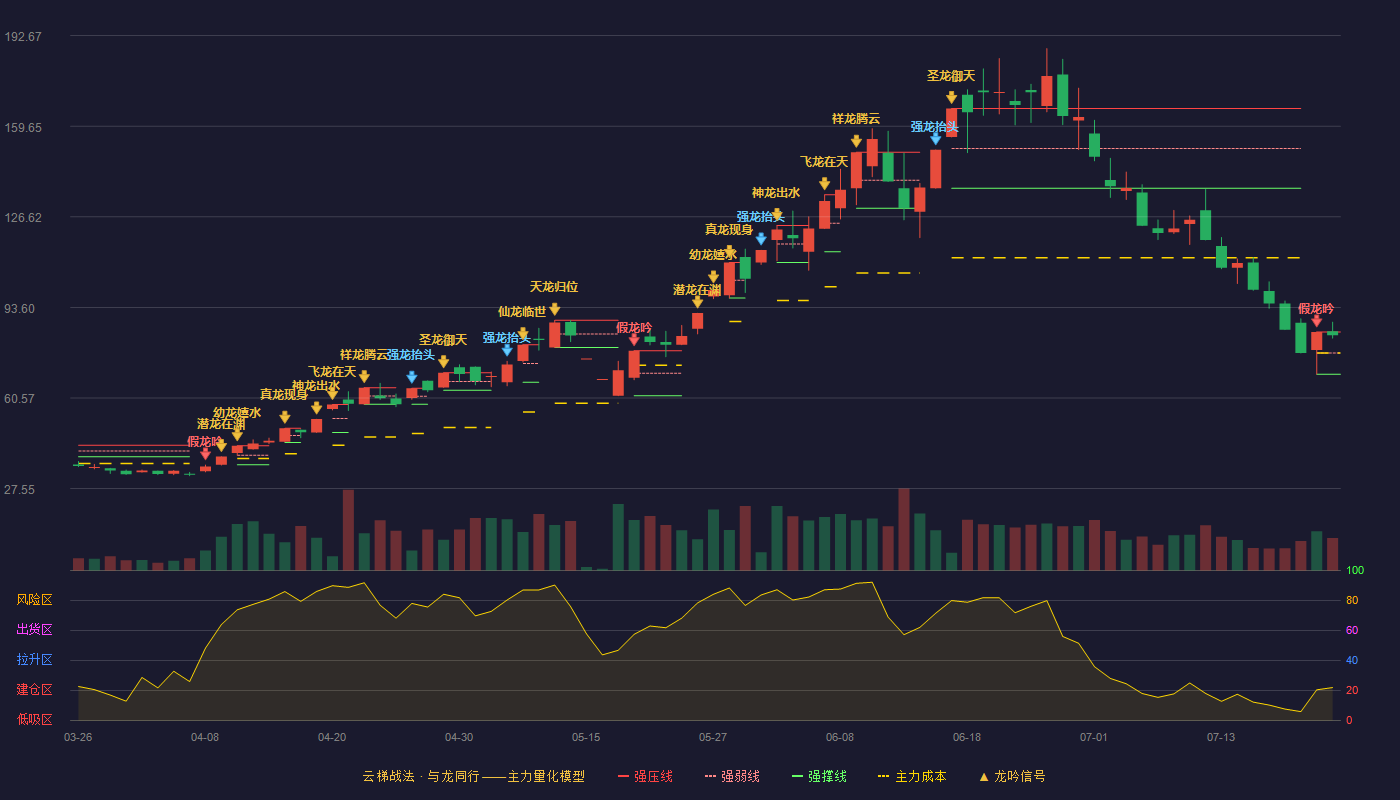Click the 06-18 date axis label
Viewport: 1400px width, 800px height.
click(967, 737)
